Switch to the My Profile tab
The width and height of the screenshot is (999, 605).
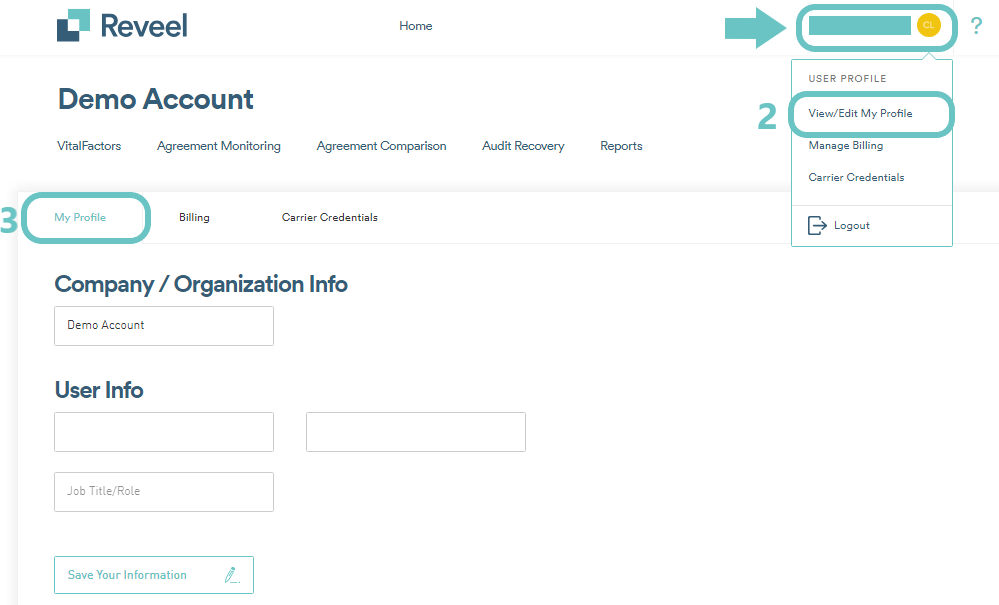point(80,218)
